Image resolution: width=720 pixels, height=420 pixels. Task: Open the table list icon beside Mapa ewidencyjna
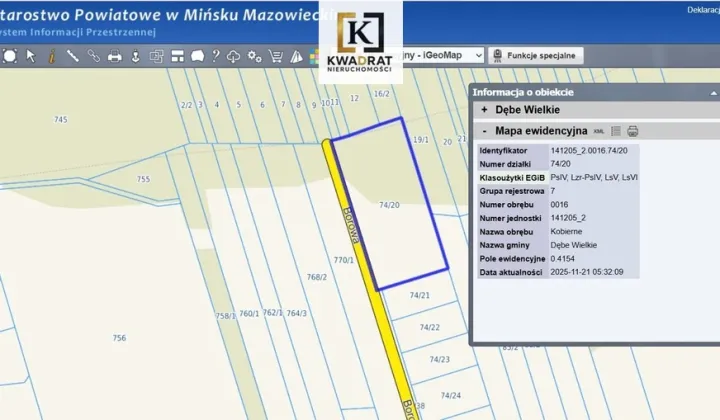coord(616,131)
